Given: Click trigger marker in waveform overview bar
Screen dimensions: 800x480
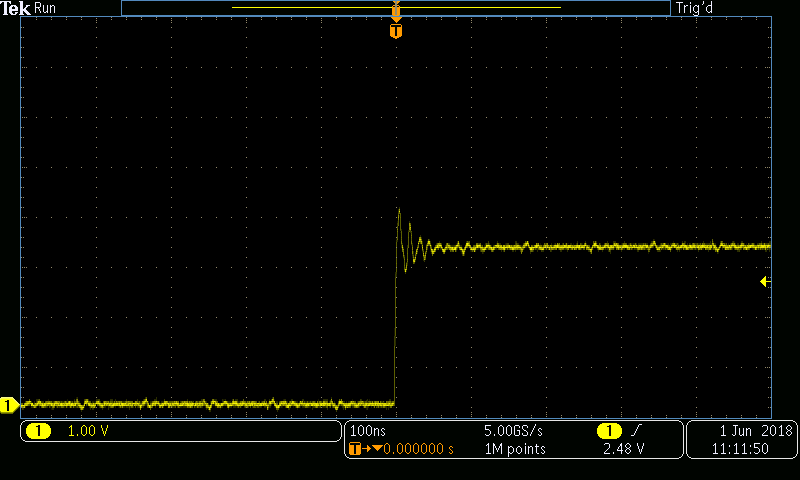Looking at the screenshot, I should coord(396,11).
